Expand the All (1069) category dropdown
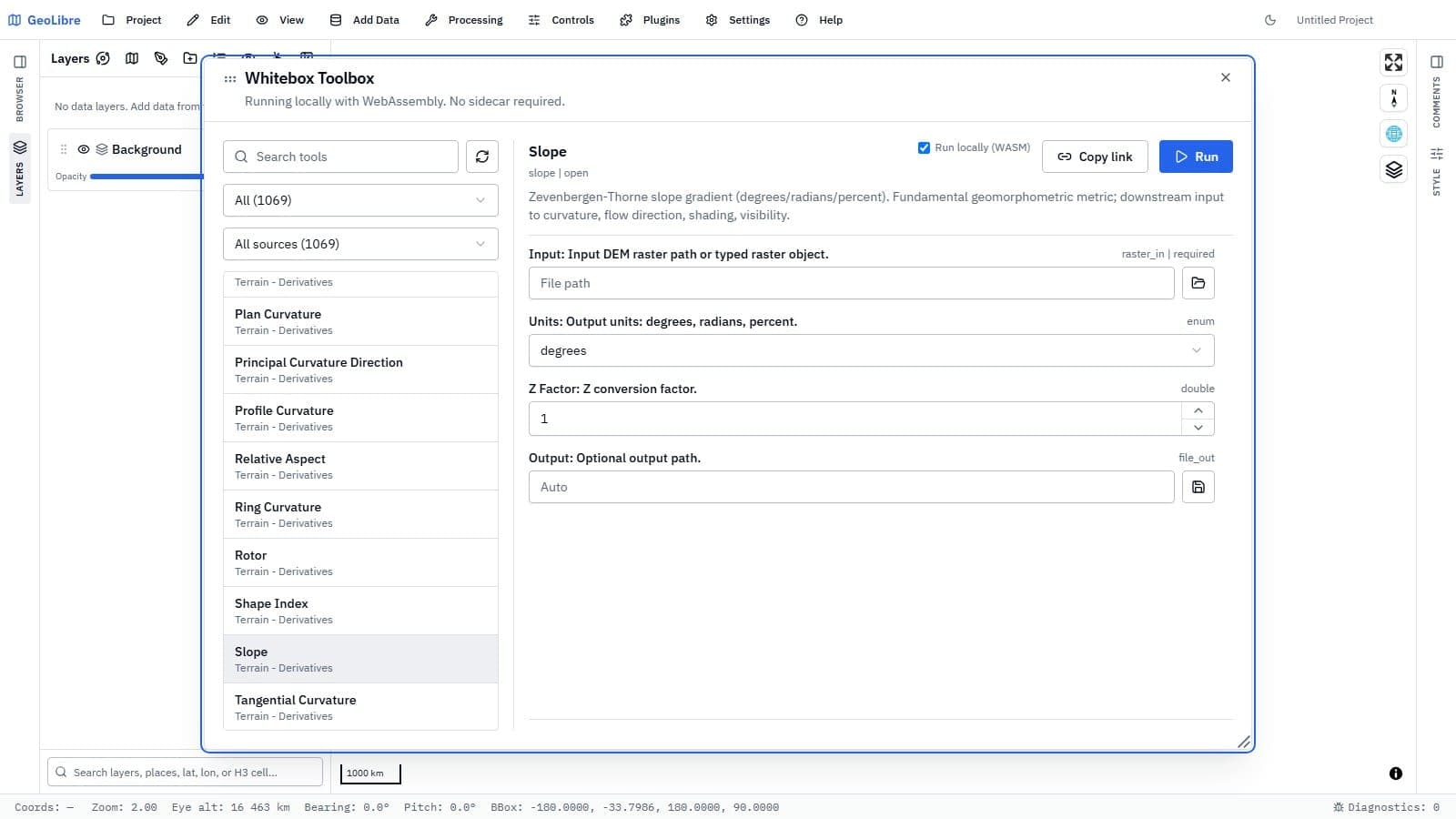 [360, 200]
